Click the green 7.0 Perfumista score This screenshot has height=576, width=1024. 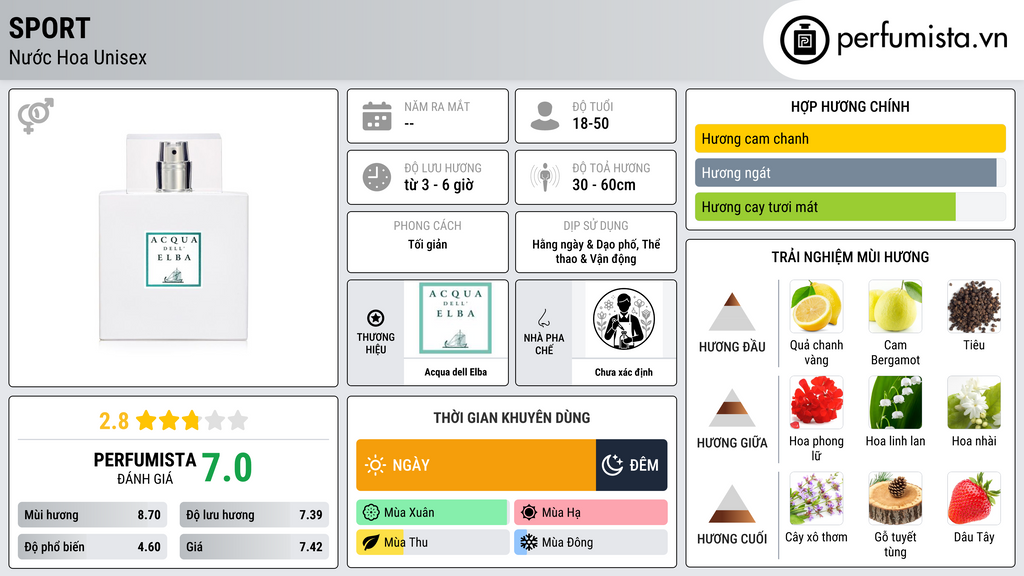227,468
